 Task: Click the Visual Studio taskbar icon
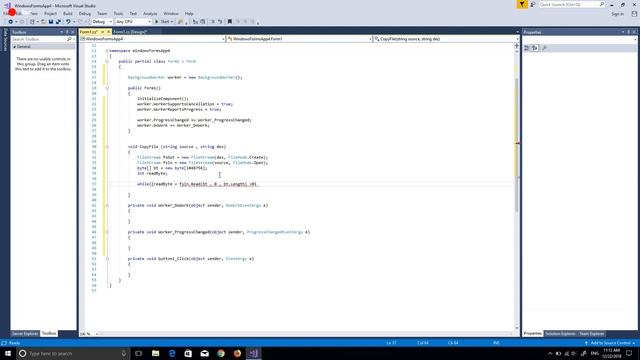tap(253, 353)
